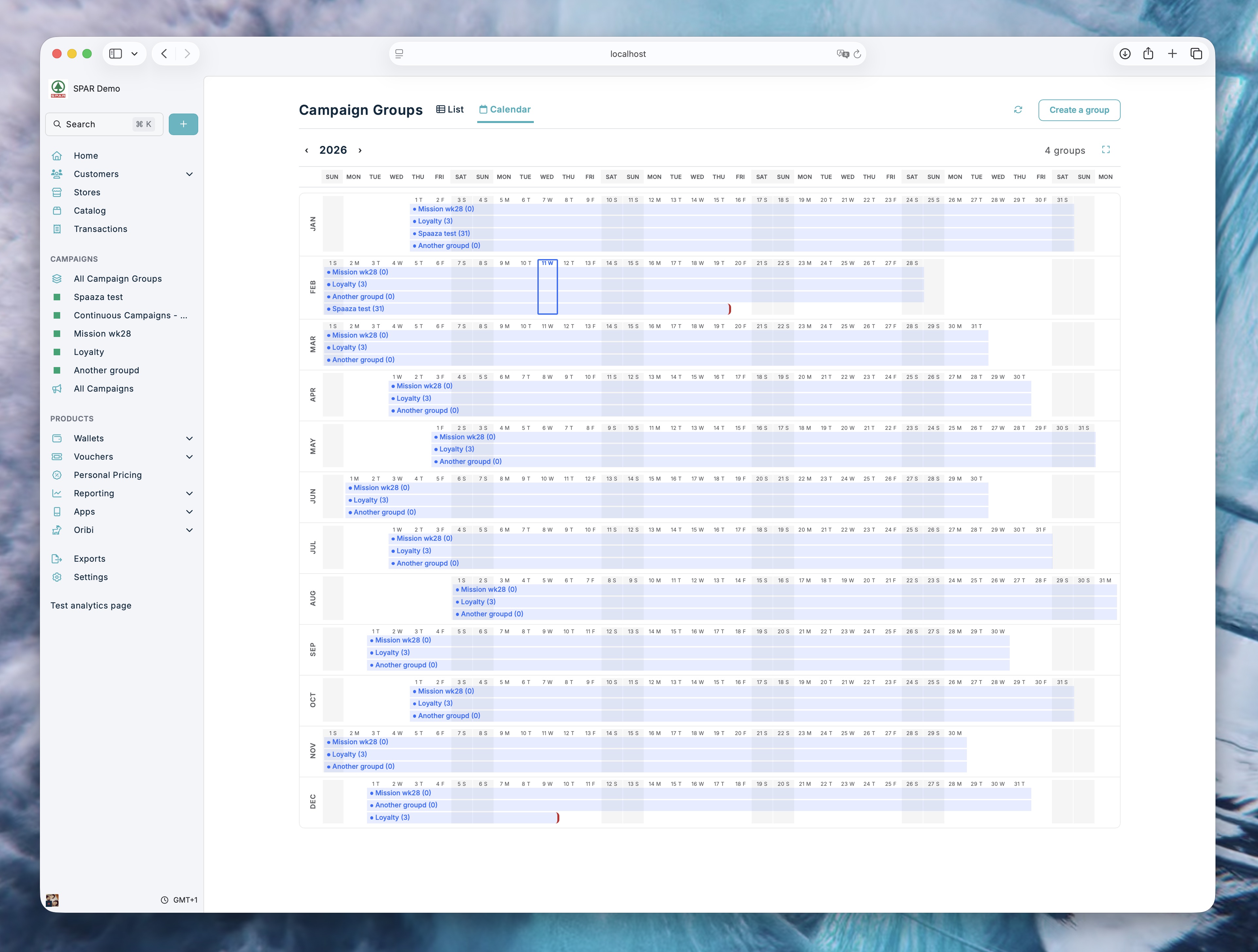Click the SPAR Demo logo

click(x=59, y=89)
